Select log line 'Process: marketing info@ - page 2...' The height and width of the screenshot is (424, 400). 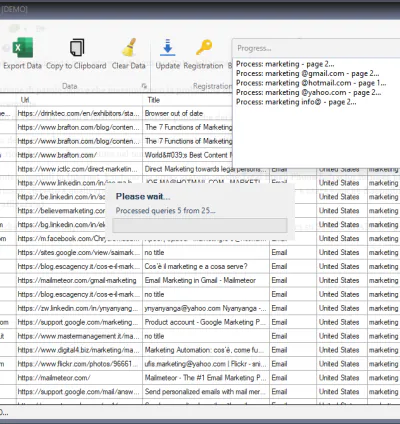(x=296, y=102)
